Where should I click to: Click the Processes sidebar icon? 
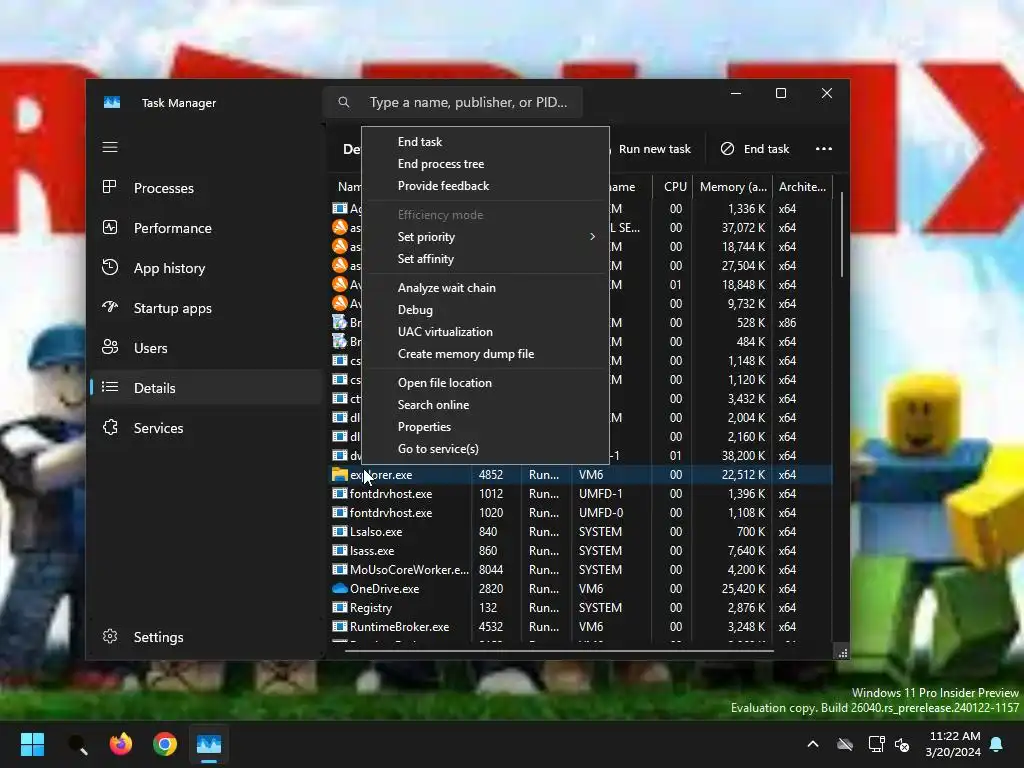(110, 187)
